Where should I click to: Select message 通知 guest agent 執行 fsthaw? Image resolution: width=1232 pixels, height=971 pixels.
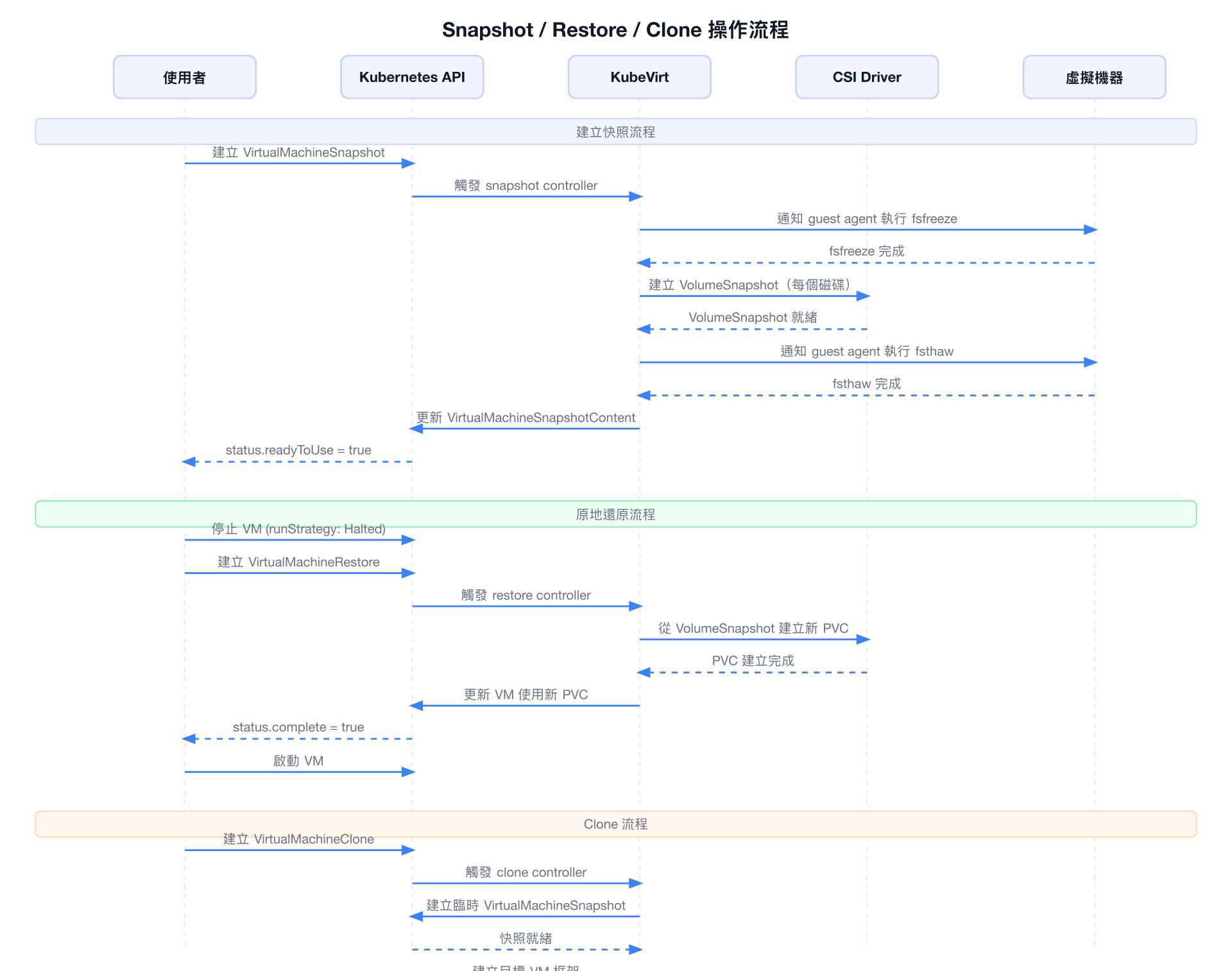click(867, 351)
